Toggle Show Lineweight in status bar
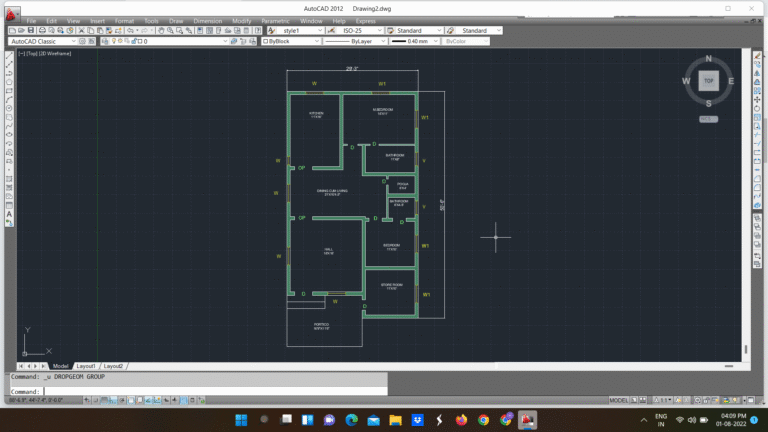This screenshot has width=768, height=432. 175,400
